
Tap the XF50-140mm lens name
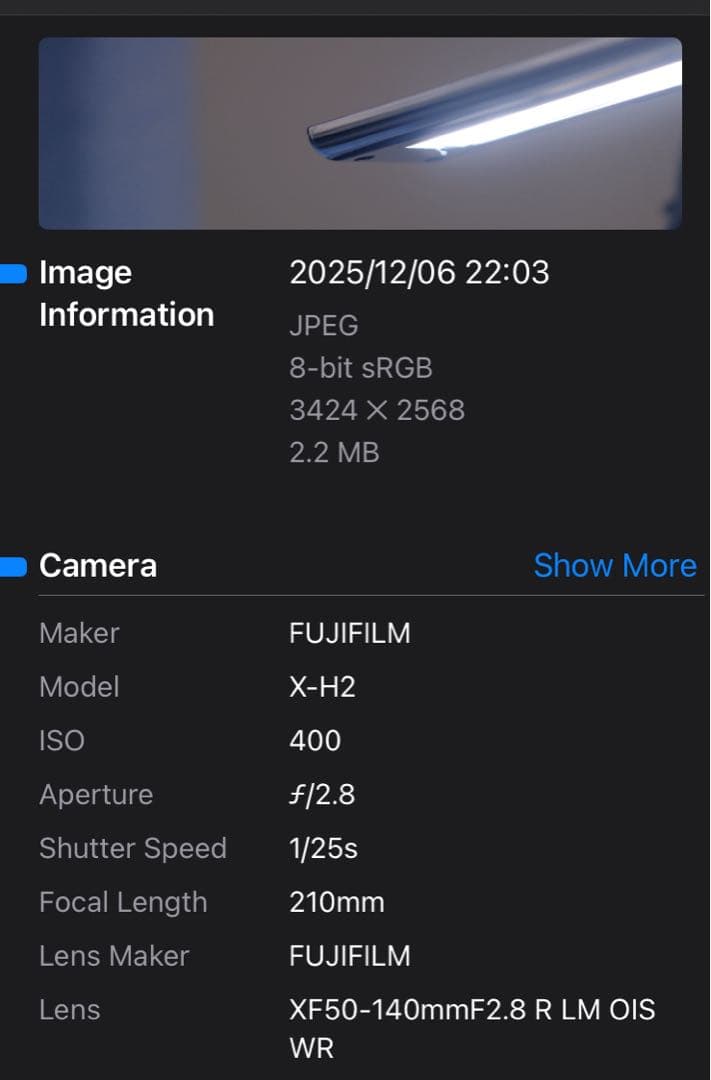pyautogui.click(x=470, y=1010)
